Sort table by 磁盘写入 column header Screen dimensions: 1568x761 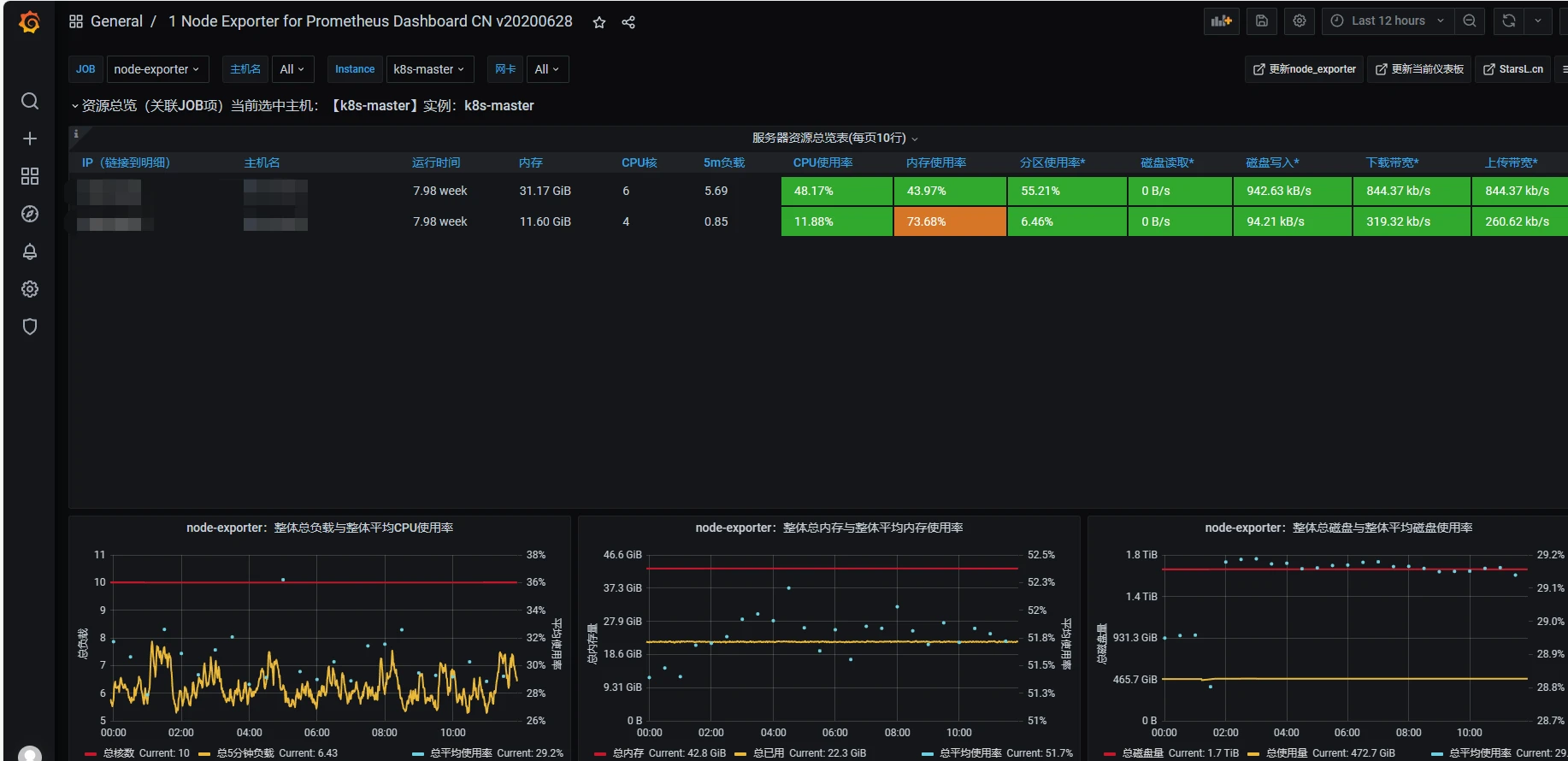point(1272,162)
